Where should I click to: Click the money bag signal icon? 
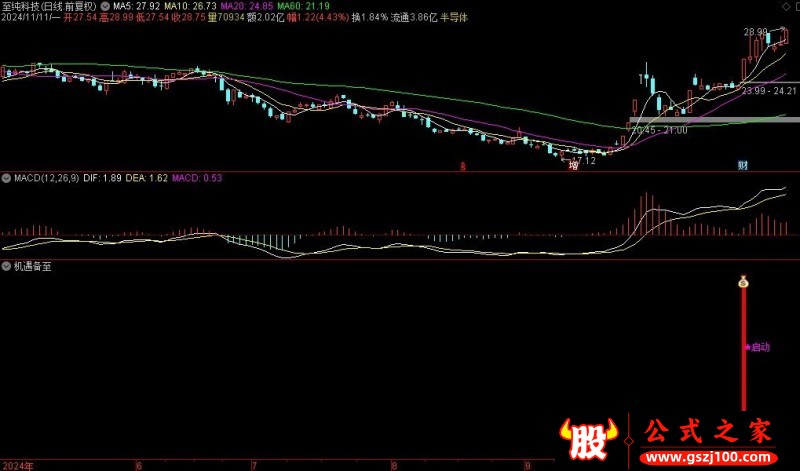coord(743,281)
